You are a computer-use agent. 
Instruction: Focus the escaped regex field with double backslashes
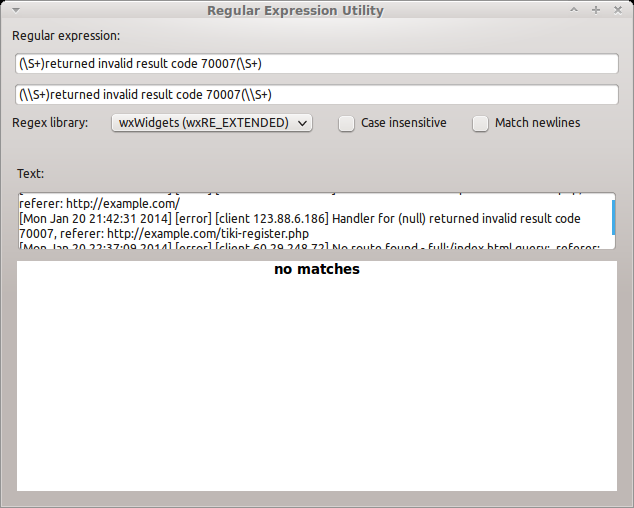[316, 95]
